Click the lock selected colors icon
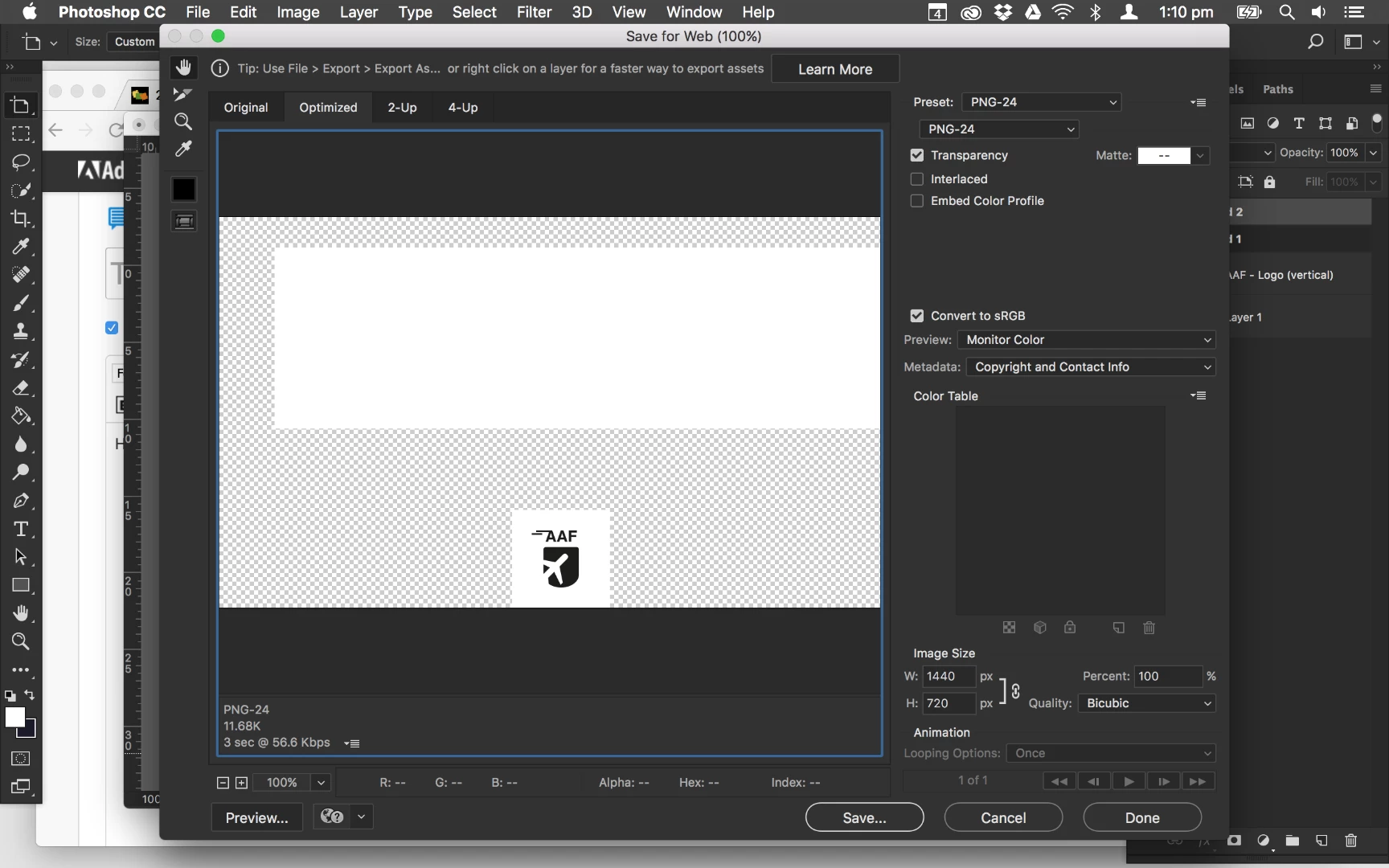Screen dimensions: 1389x868 click(x=1070, y=627)
